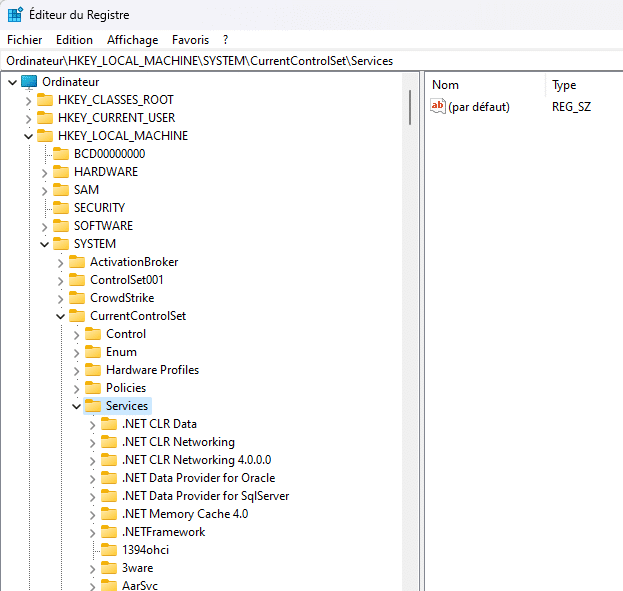Image resolution: width=623 pixels, height=591 pixels.
Task: Click the CrowdStrike folder icon
Action: [x=77, y=298]
